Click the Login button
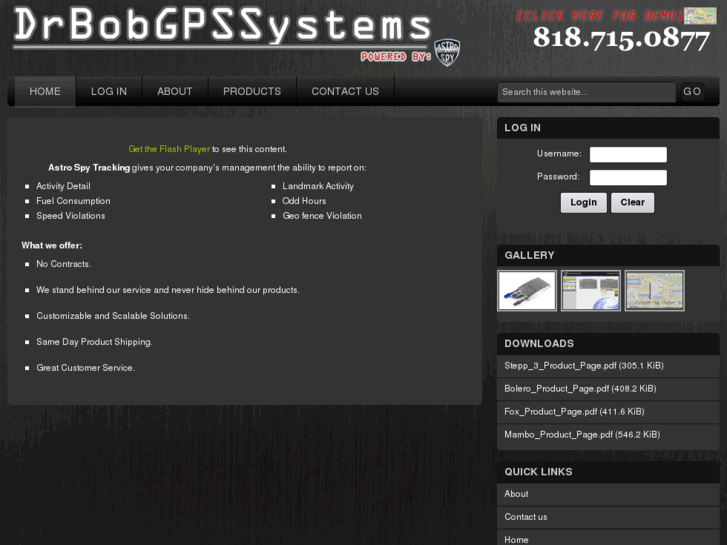Image resolution: width=727 pixels, height=545 pixels. [583, 203]
